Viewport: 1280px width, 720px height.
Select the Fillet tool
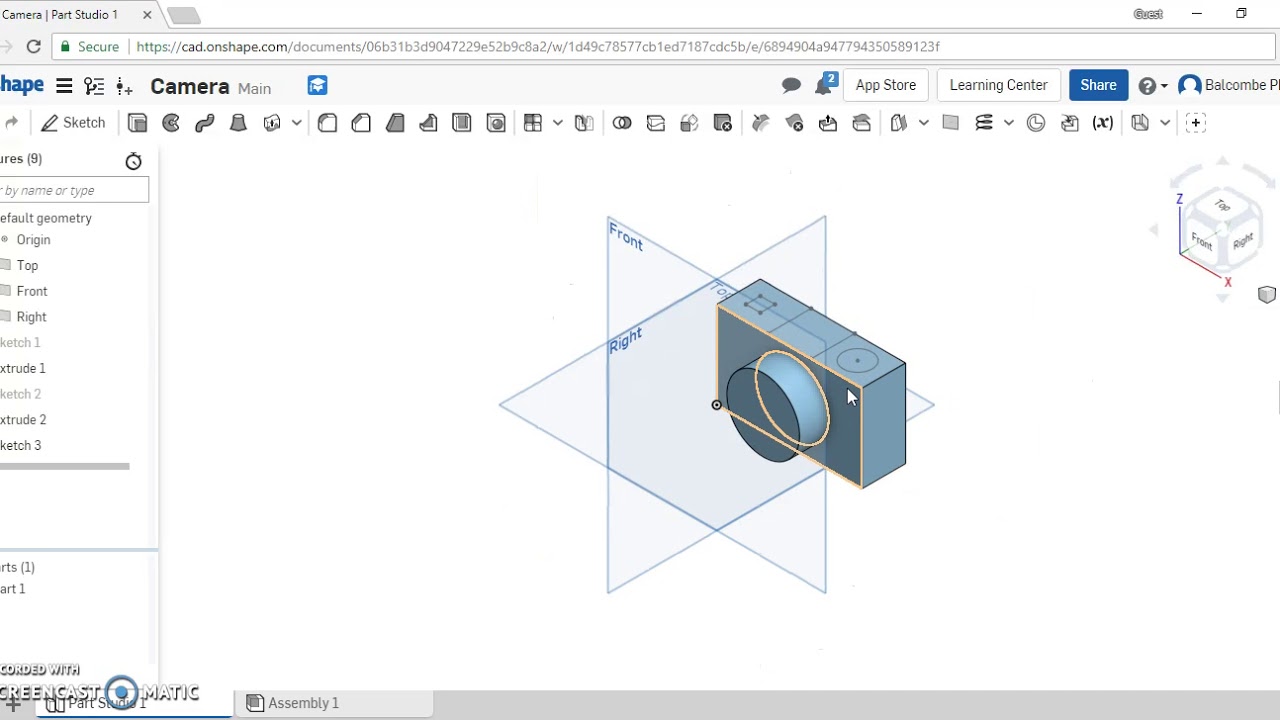[x=327, y=123]
